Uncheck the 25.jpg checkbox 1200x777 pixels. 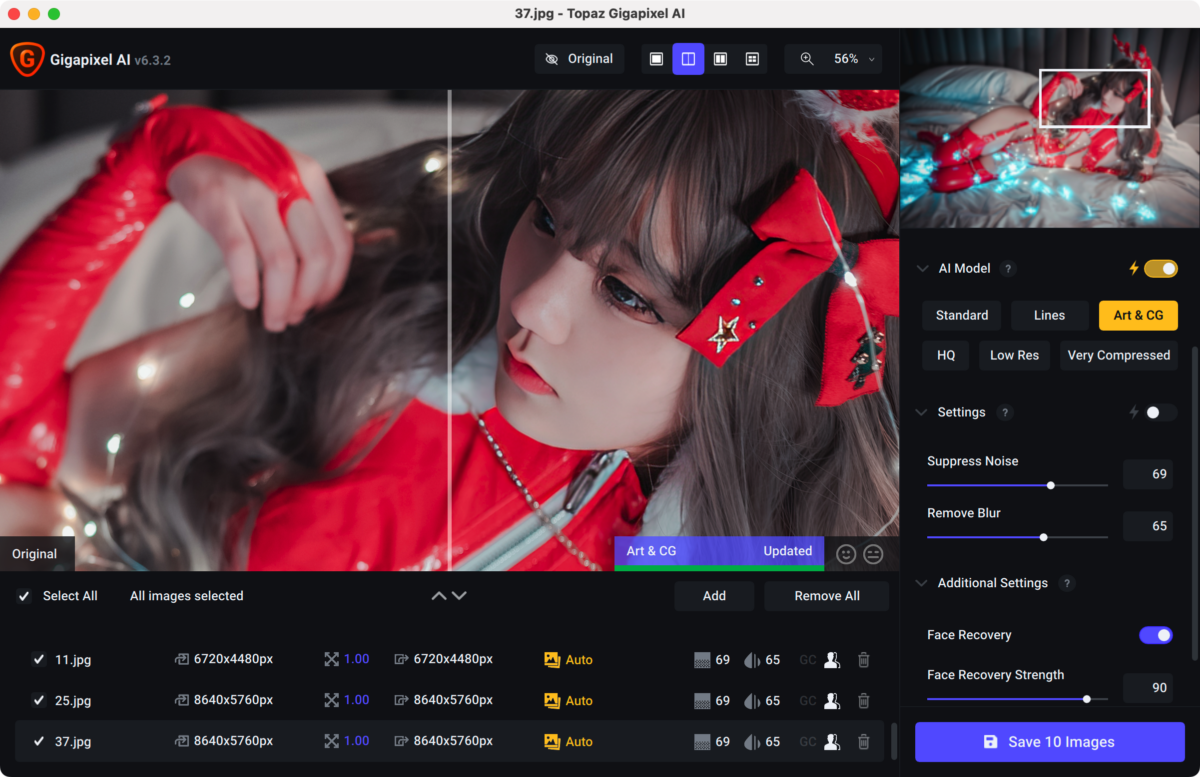pyautogui.click(x=39, y=701)
